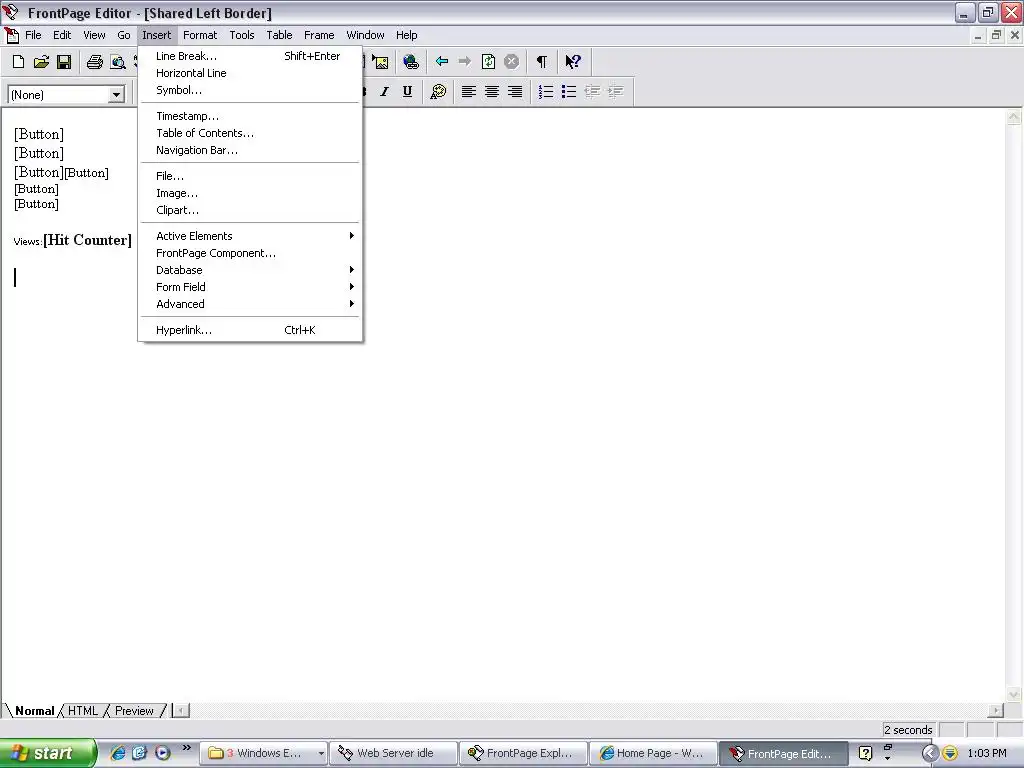Expand the Database submenu
Viewport: 1024px width, 768px height.
point(250,270)
